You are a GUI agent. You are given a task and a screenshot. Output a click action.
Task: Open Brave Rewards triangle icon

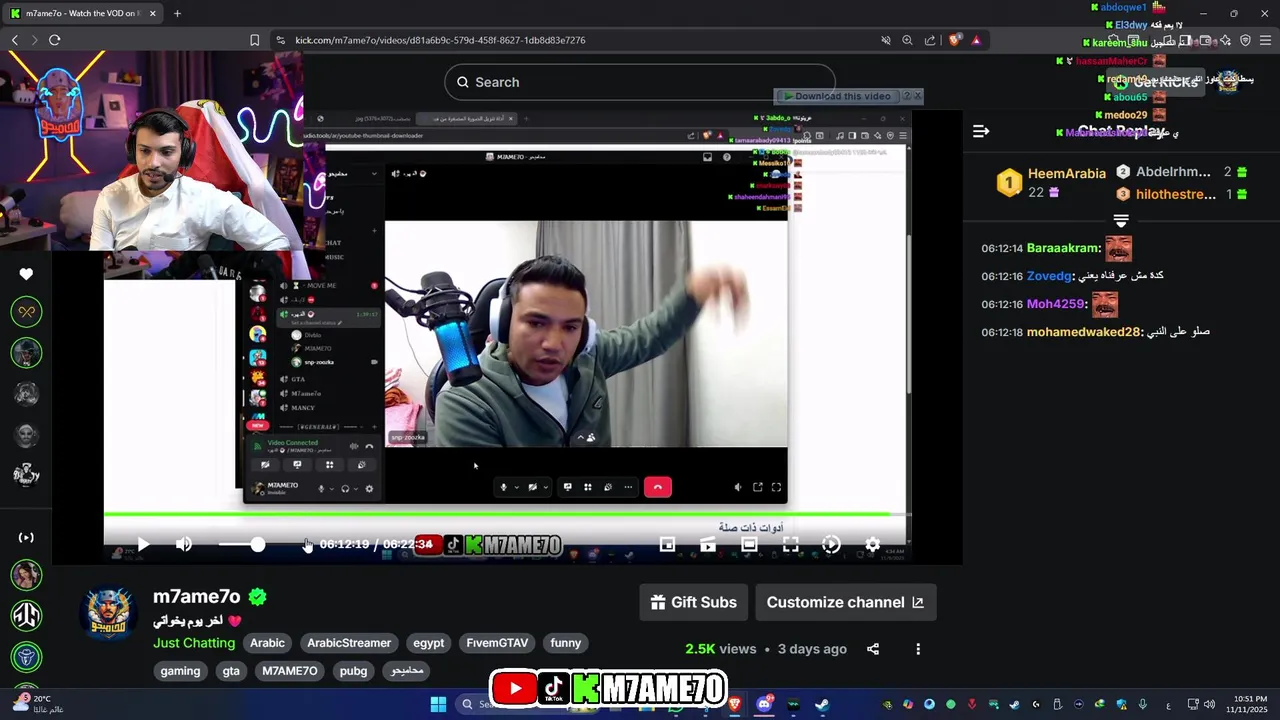(x=976, y=40)
